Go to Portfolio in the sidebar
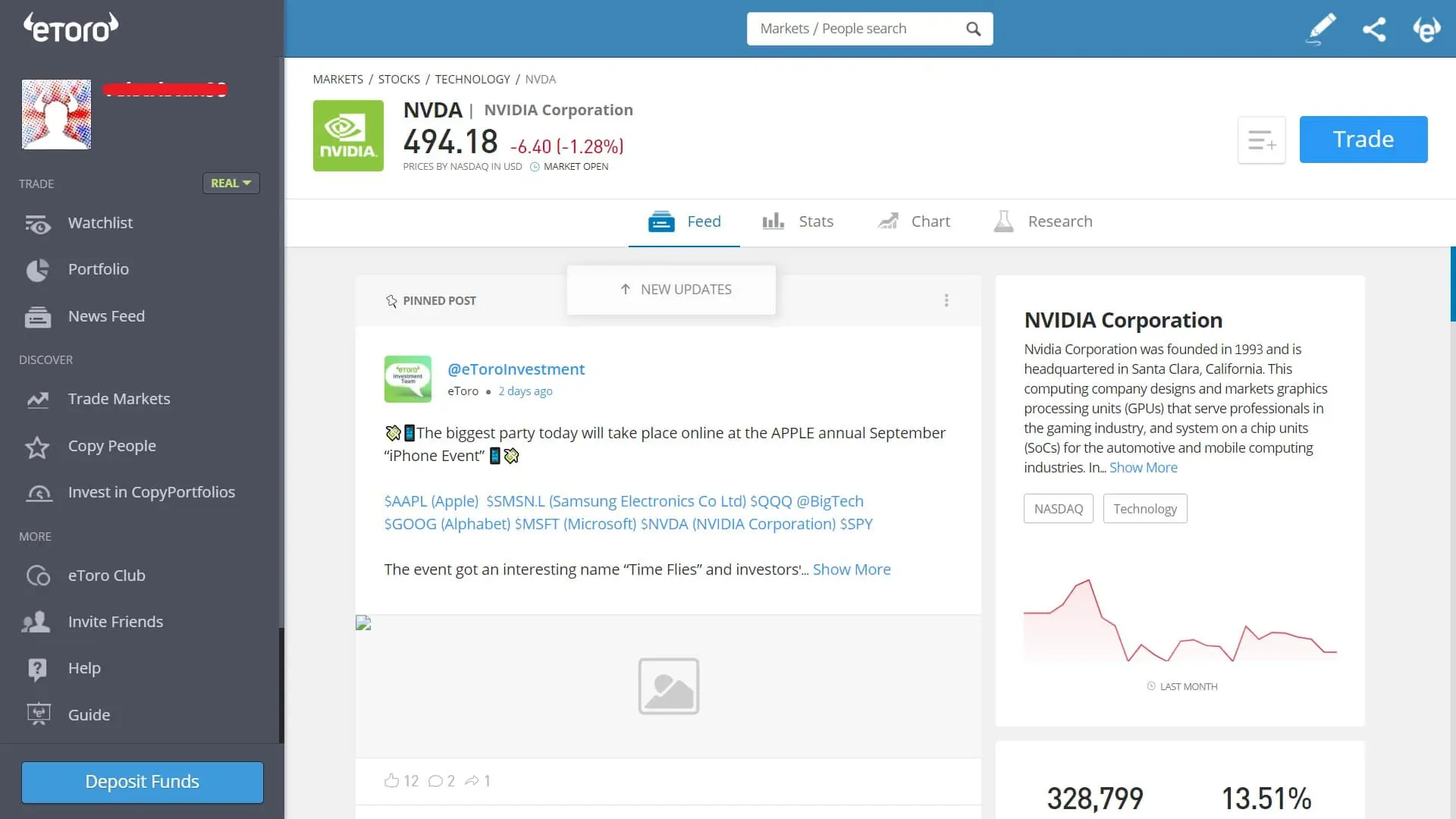Image resolution: width=1456 pixels, height=819 pixels. (99, 269)
